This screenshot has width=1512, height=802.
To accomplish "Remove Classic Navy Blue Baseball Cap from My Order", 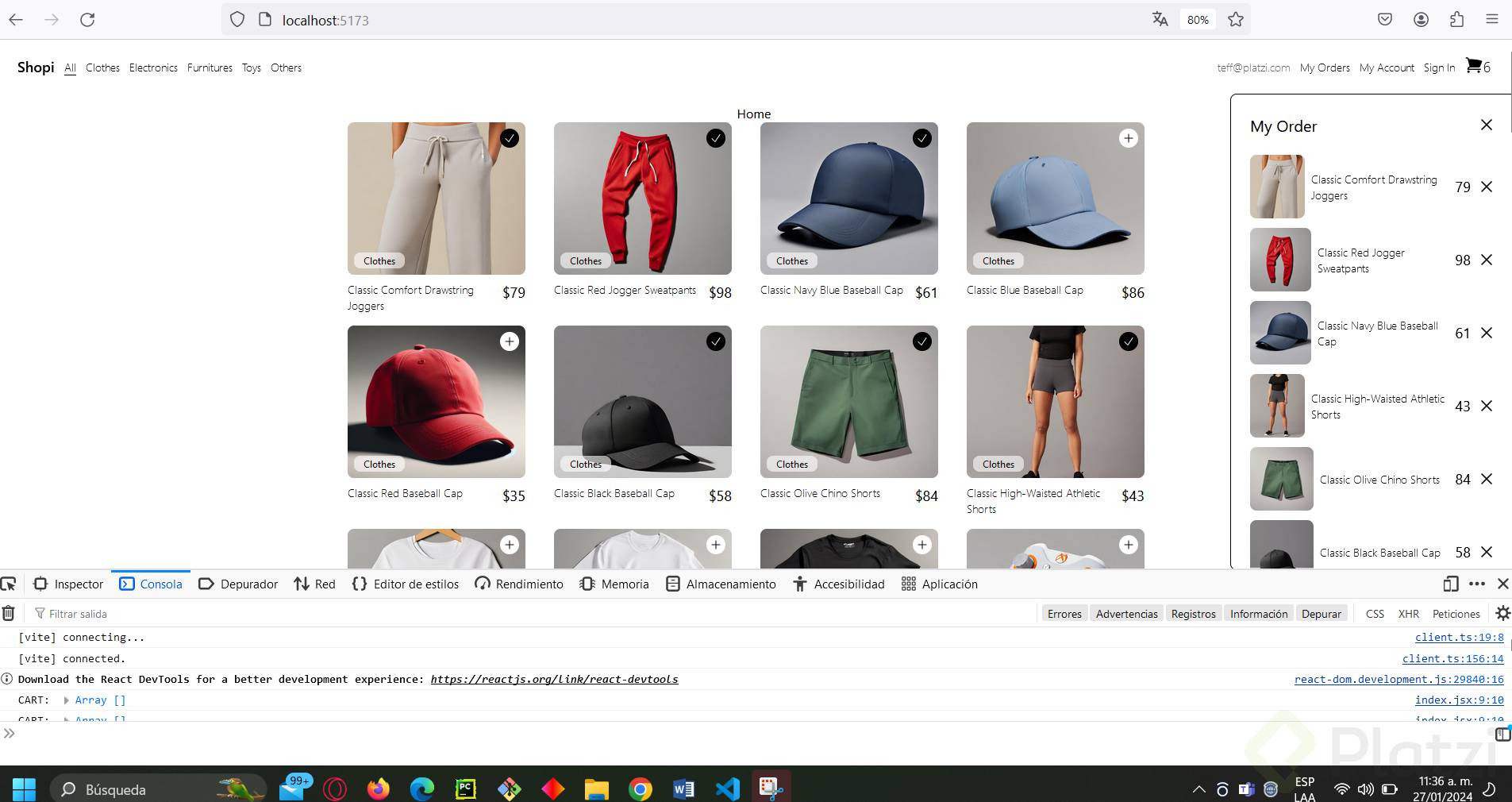I will (x=1487, y=333).
